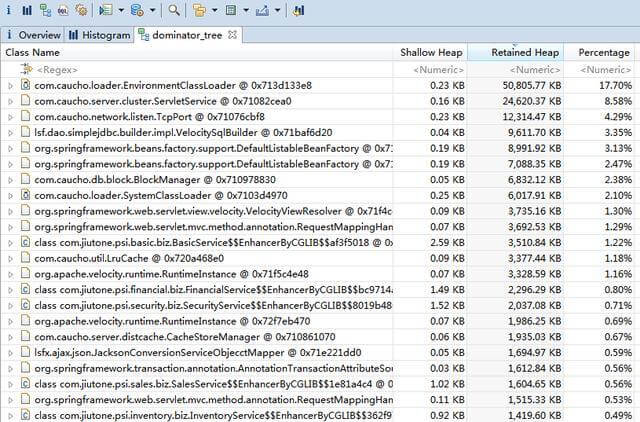Click the regex filter icon in the first row
The height and width of the screenshot is (422, 640).
pos(26,69)
